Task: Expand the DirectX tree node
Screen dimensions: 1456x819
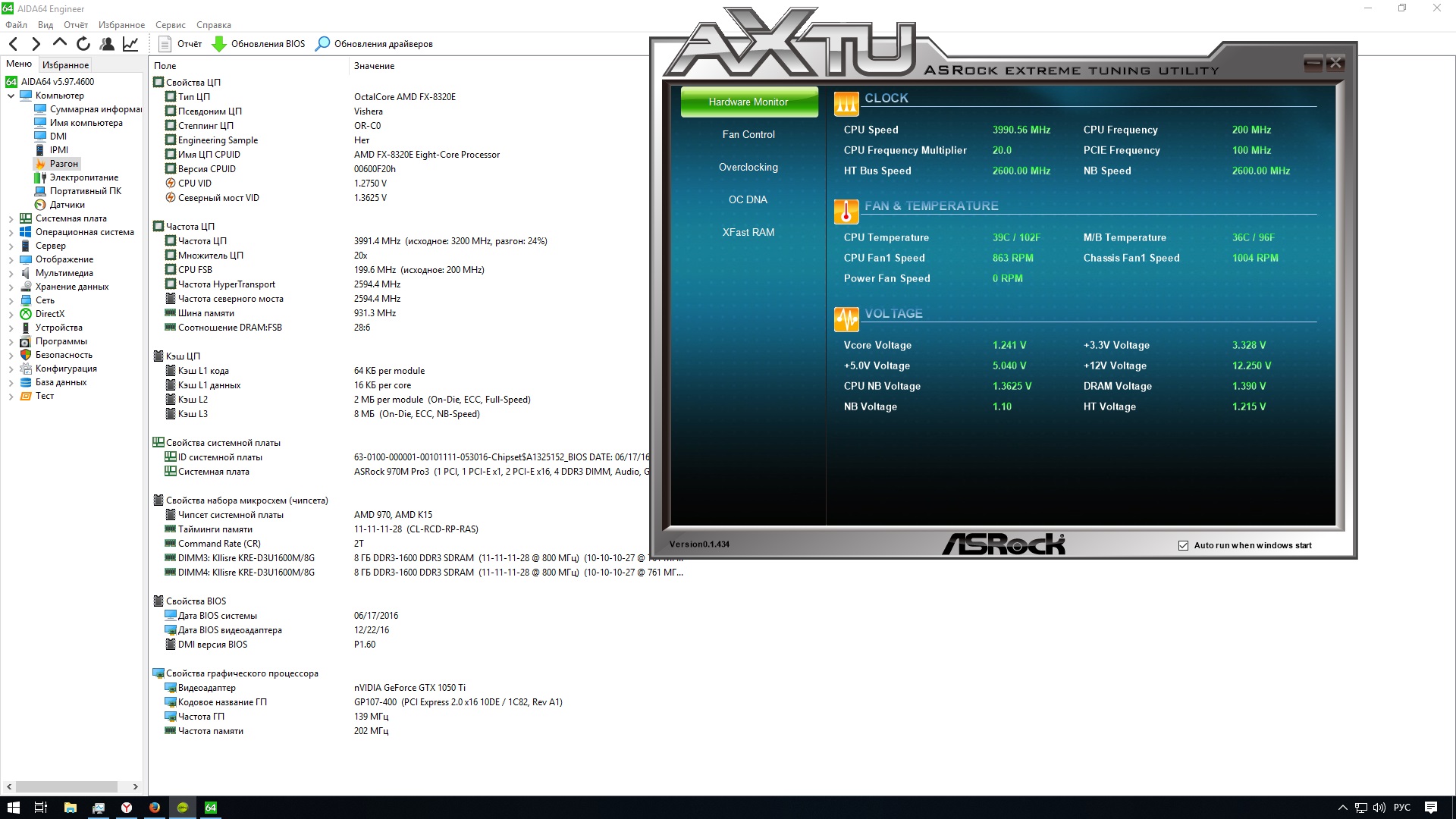Action: (11, 314)
